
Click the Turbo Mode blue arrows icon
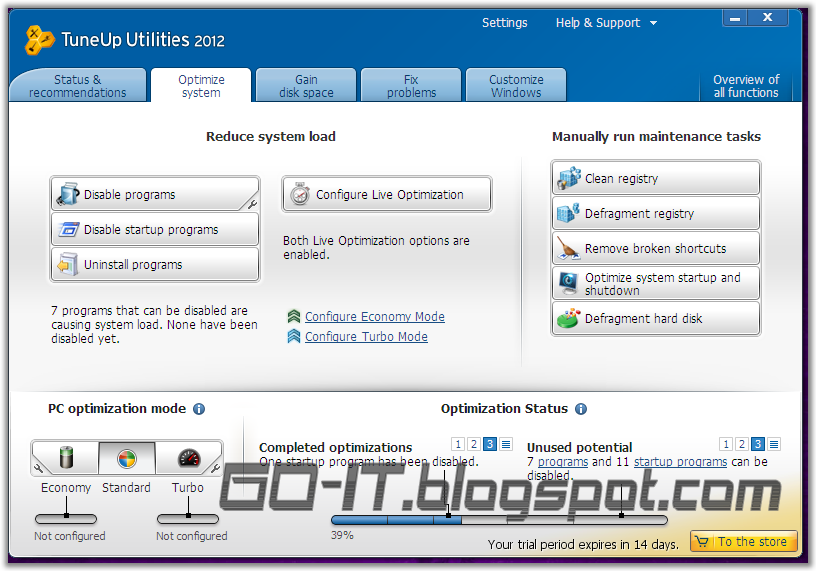pos(294,336)
